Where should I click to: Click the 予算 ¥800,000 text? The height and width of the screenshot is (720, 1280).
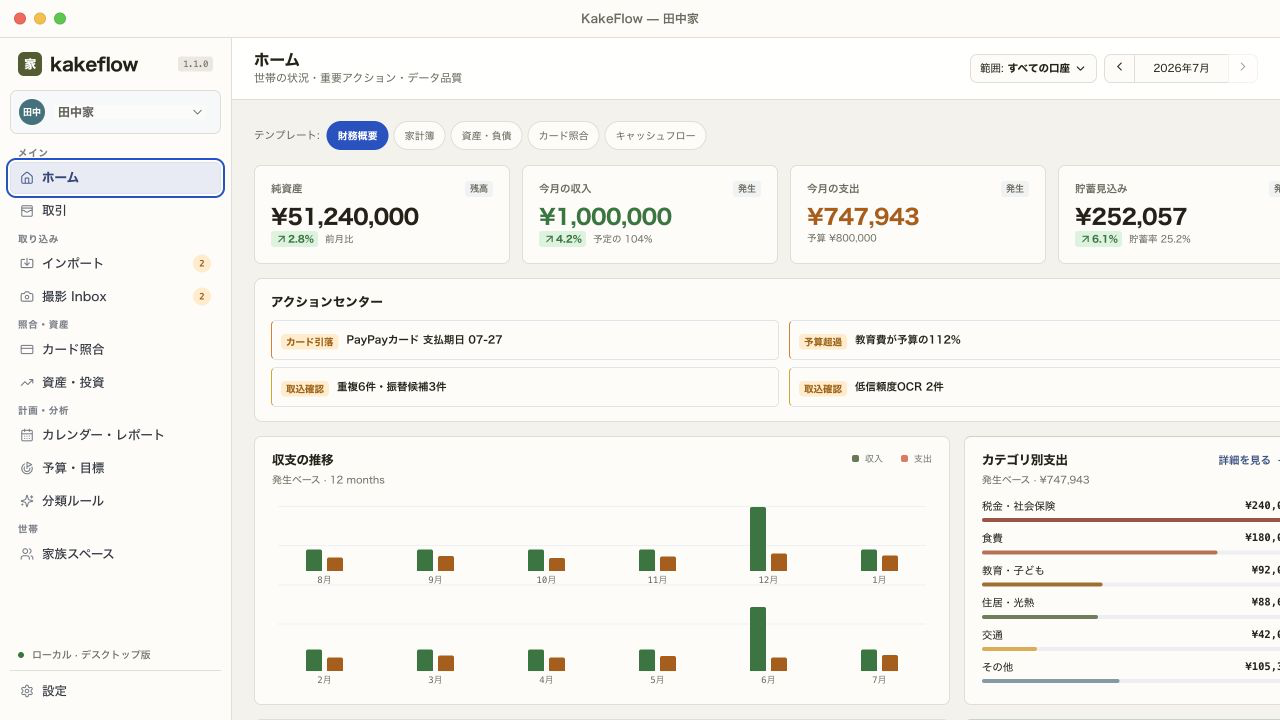tap(842, 238)
